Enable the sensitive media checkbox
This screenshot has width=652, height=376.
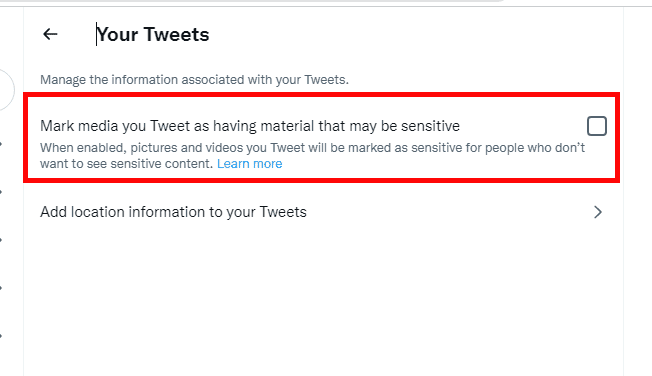pyautogui.click(x=597, y=126)
